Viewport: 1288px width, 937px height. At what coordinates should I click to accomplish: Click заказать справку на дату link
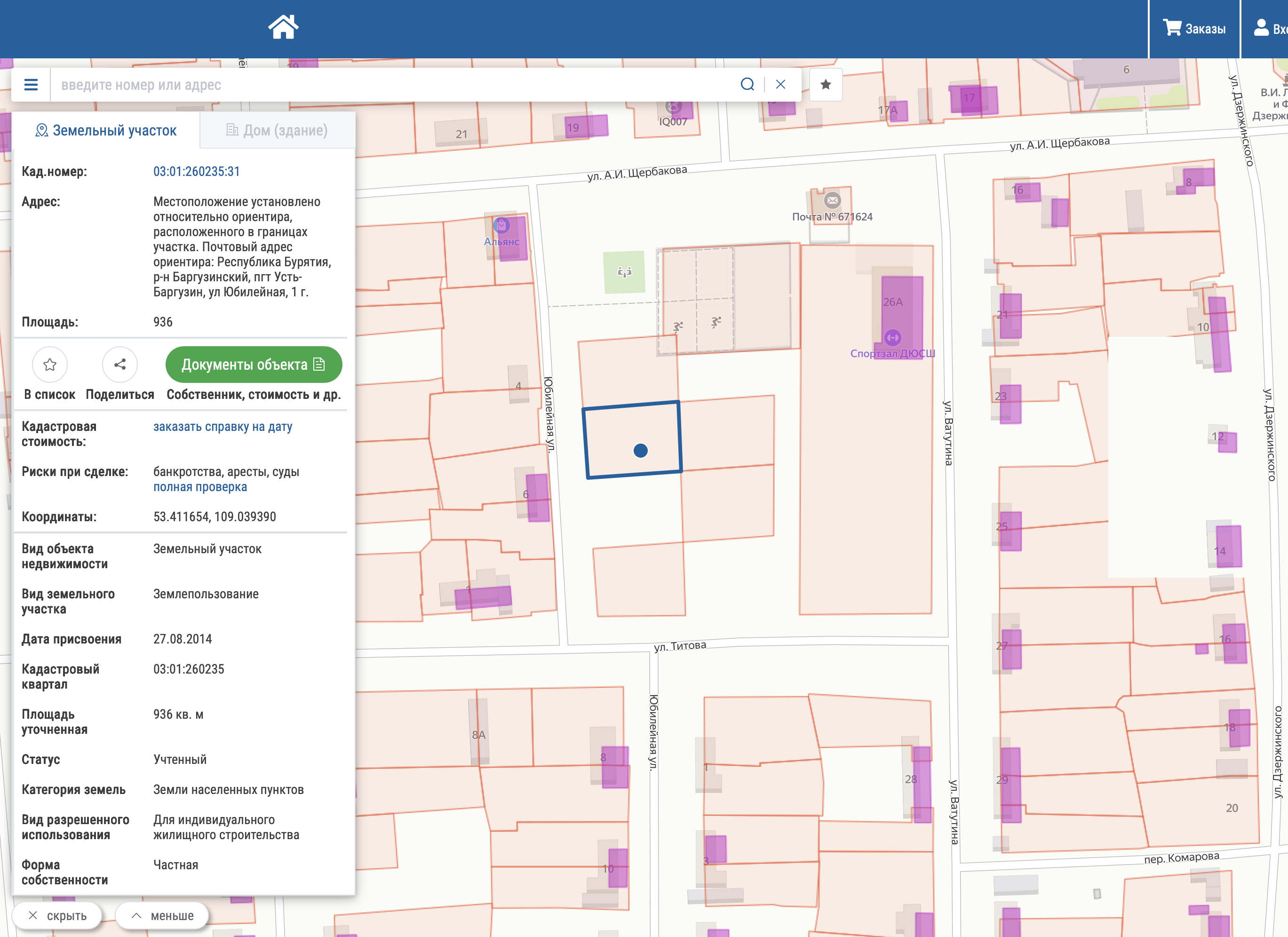pyautogui.click(x=223, y=427)
